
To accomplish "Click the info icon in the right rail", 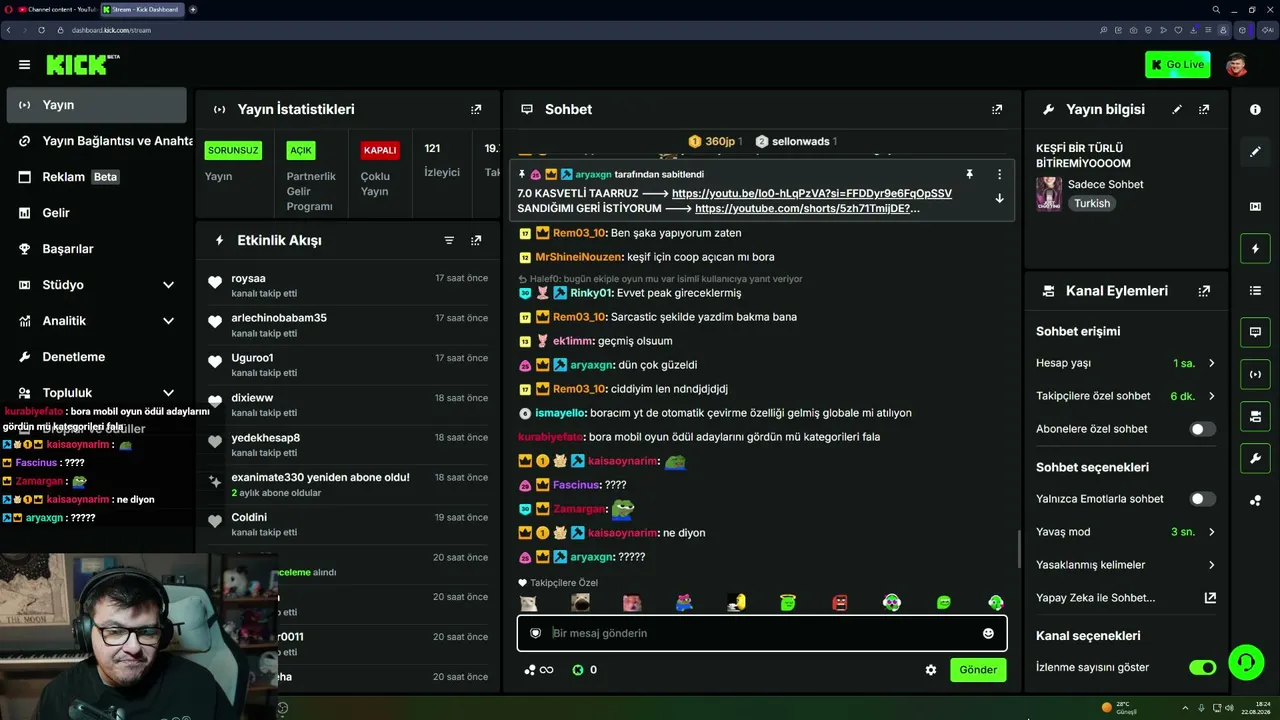I will pos(1255,109).
